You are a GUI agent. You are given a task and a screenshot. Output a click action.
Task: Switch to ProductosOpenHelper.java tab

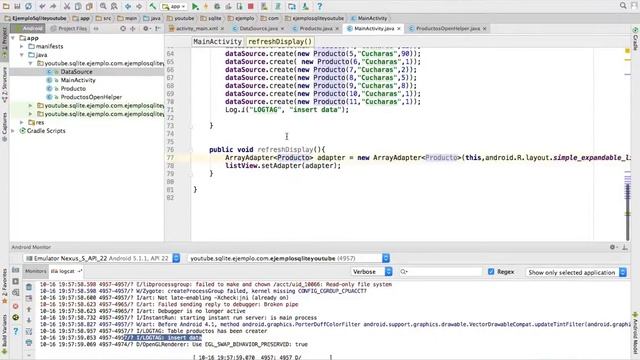click(448, 29)
